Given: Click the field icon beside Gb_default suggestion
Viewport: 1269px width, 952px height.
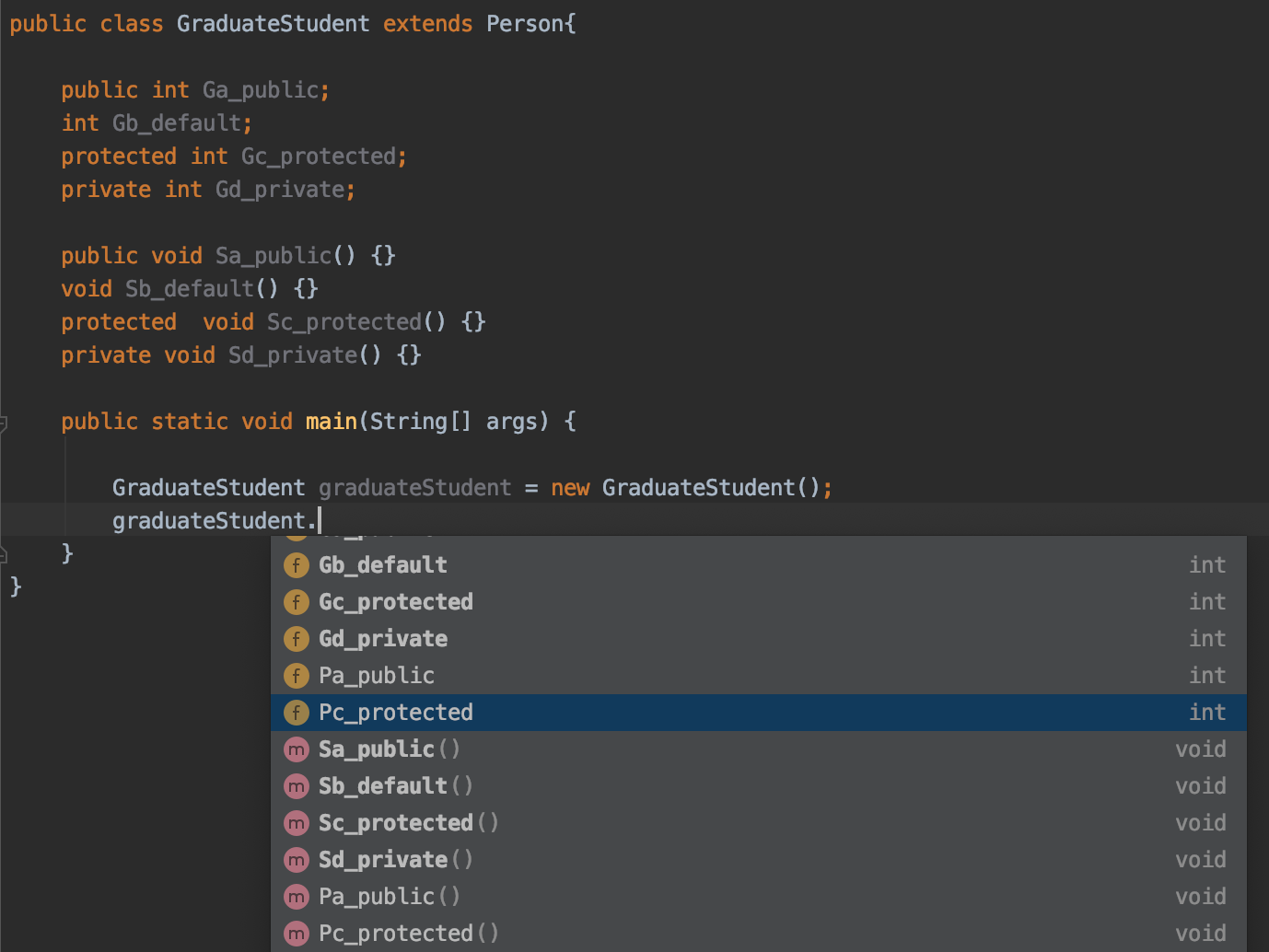Looking at the screenshot, I should pyautogui.click(x=296, y=565).
